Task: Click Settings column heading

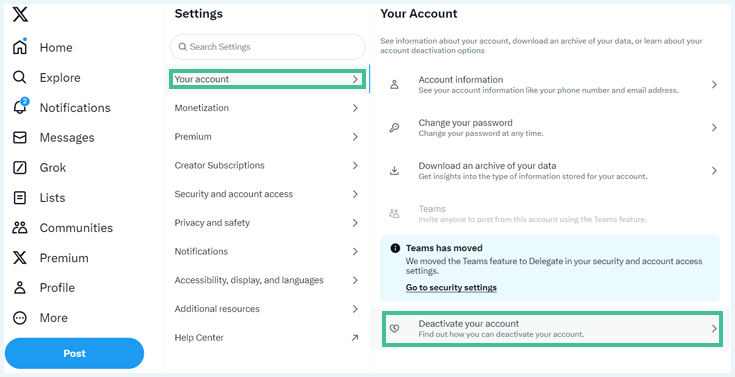Action: pyautogui.click(x=198, y=14)
